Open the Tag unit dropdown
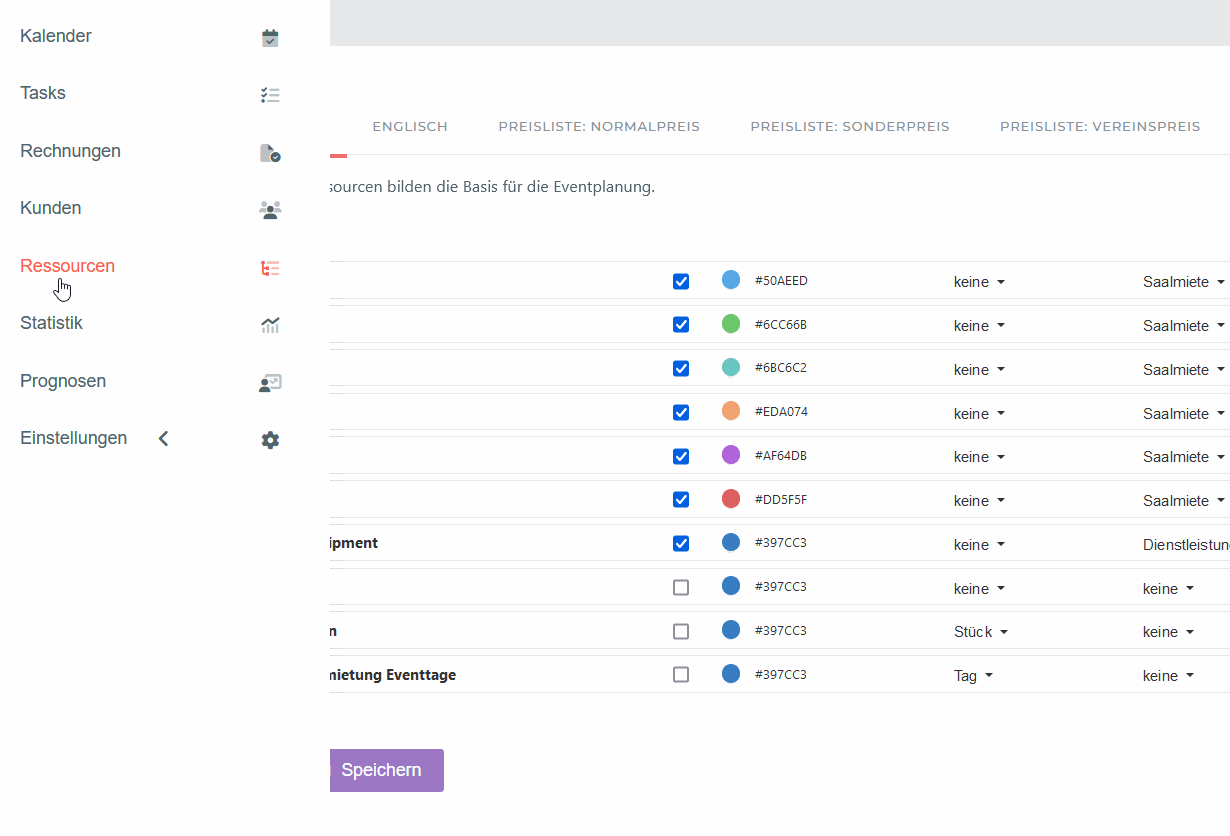The image size is (1230, 836). [x=973, y=676]
